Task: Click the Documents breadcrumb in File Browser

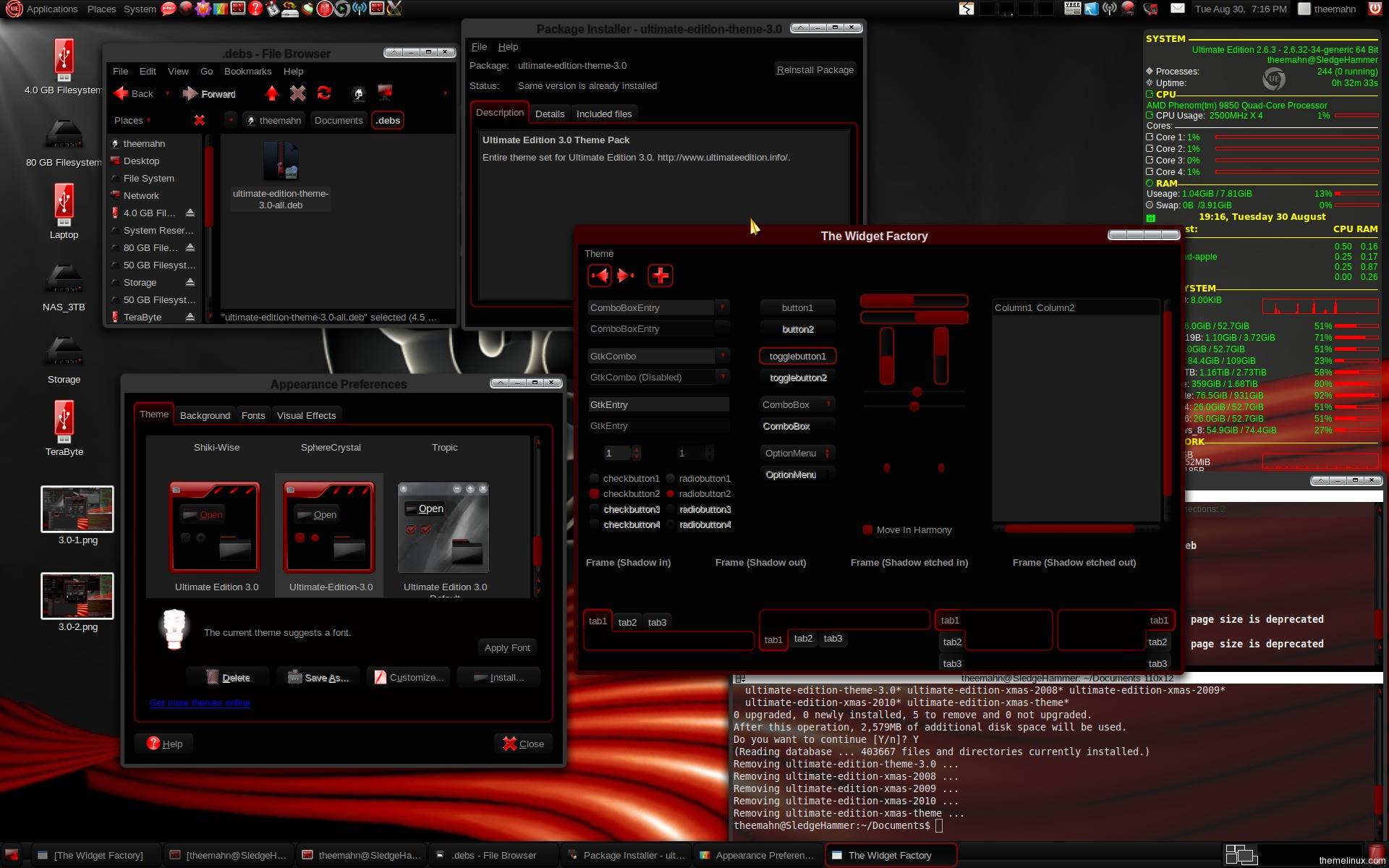Action: 338,120
